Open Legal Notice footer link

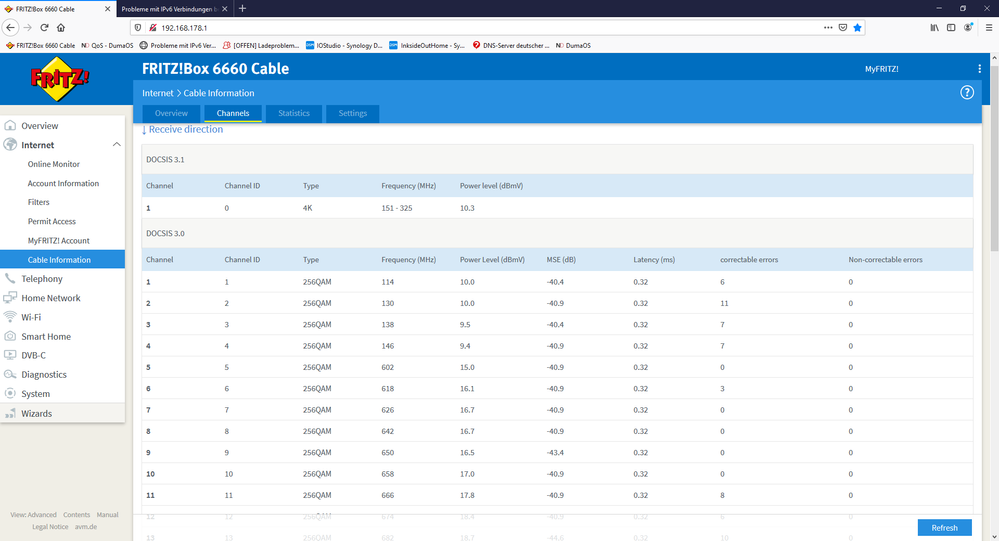pos(50,526)
